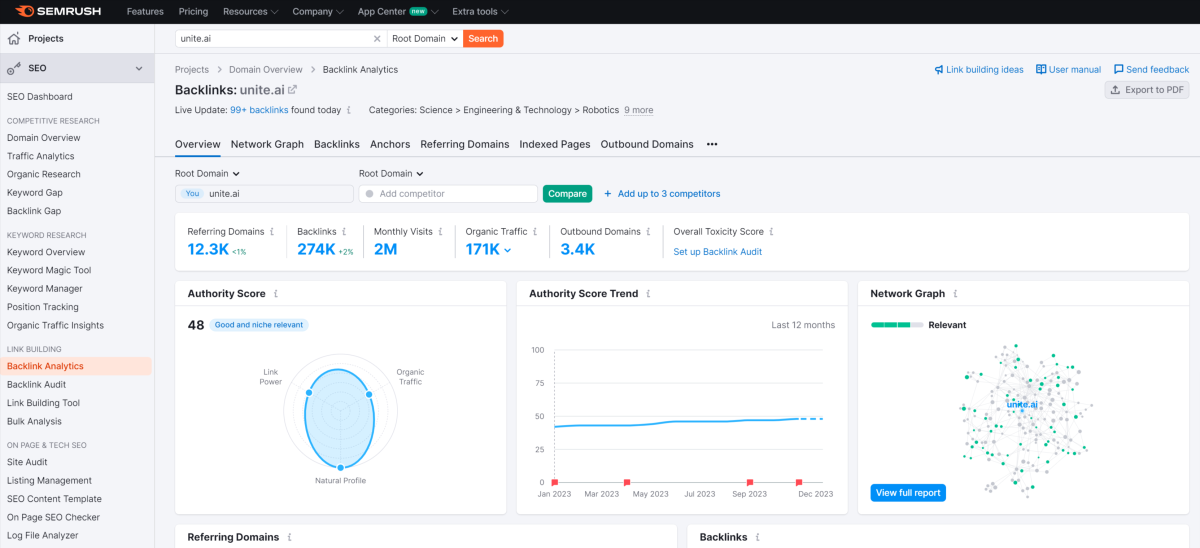1200x548 pixels.
Task: Click info icon next to Outbound Domains
Action: (649, 231)
